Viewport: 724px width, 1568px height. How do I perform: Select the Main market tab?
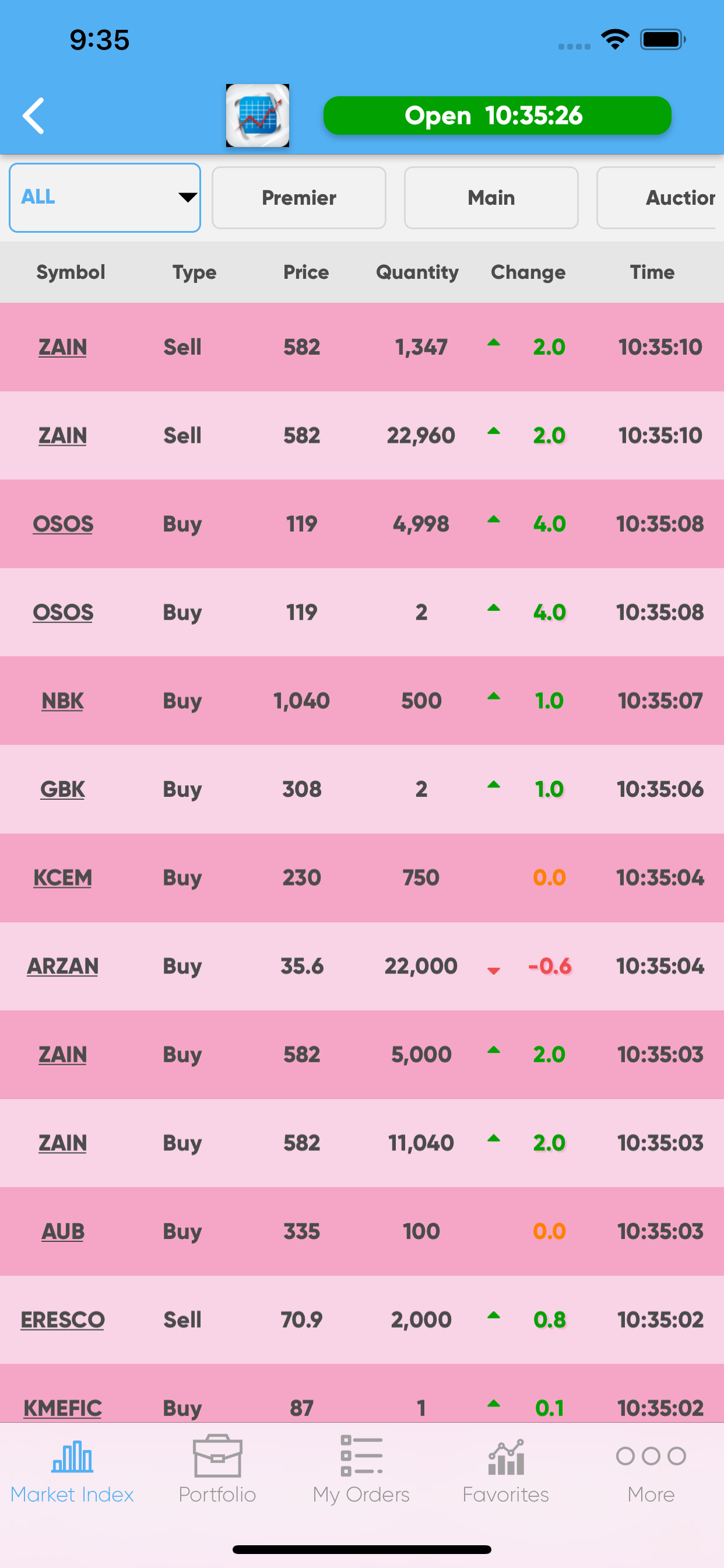point(491,197)
